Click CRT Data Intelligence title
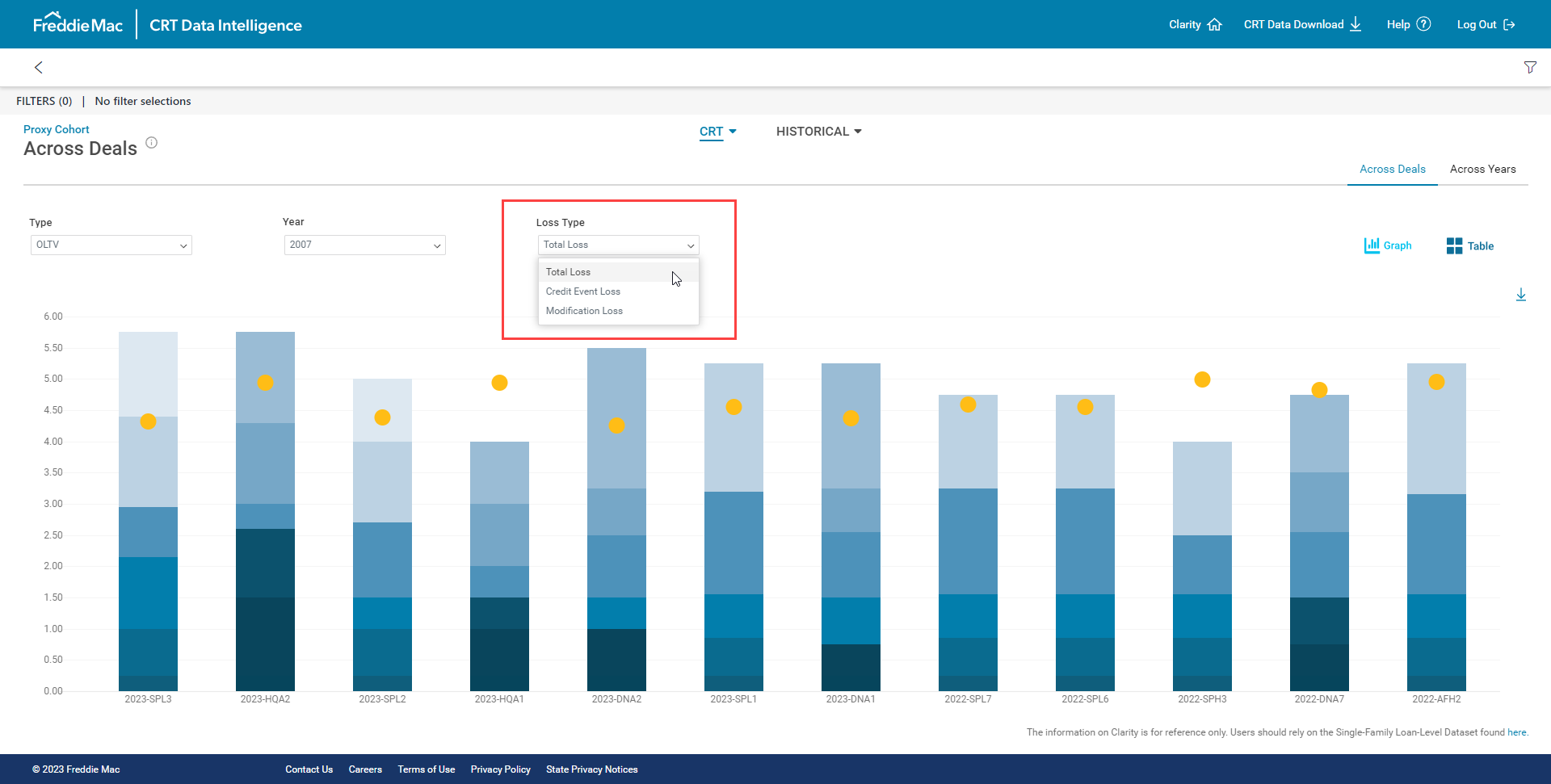1551x784 pixels. click(225, 25)
